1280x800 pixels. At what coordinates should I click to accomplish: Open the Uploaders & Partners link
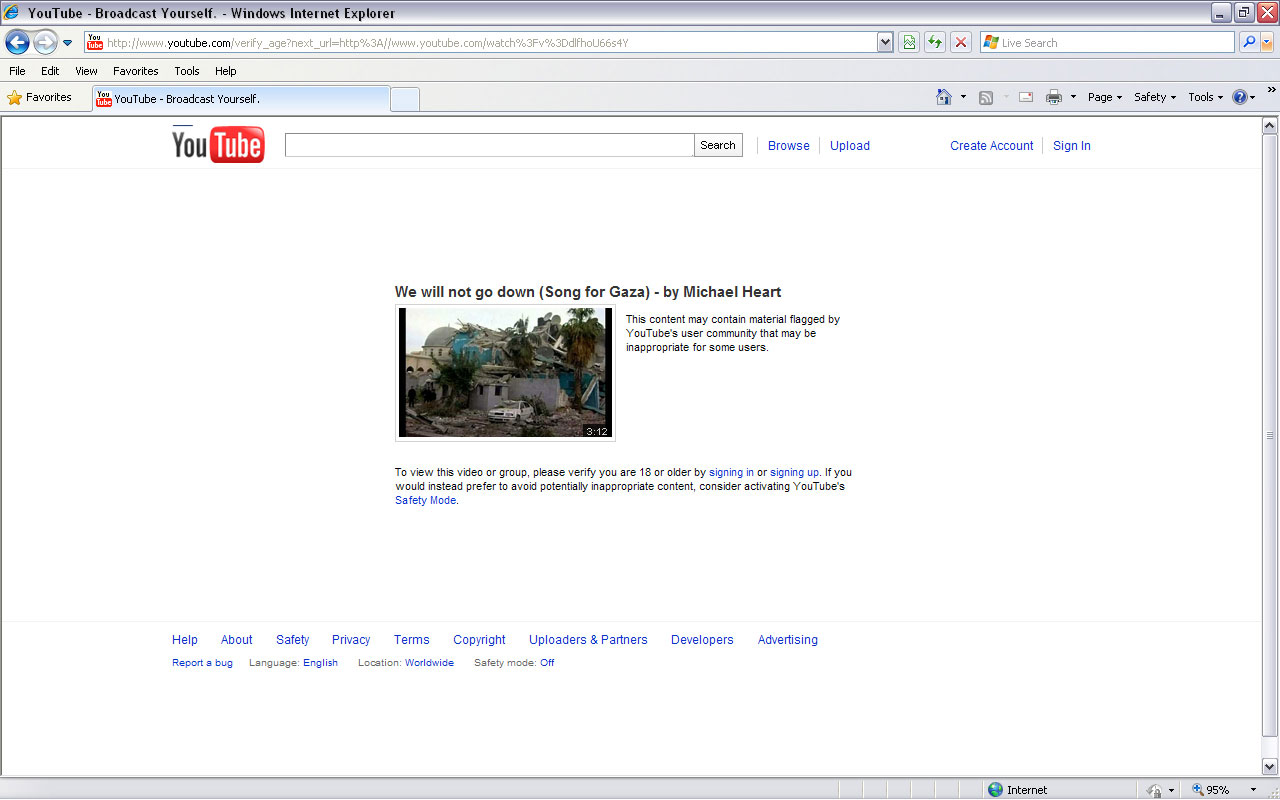click(588, 640)
